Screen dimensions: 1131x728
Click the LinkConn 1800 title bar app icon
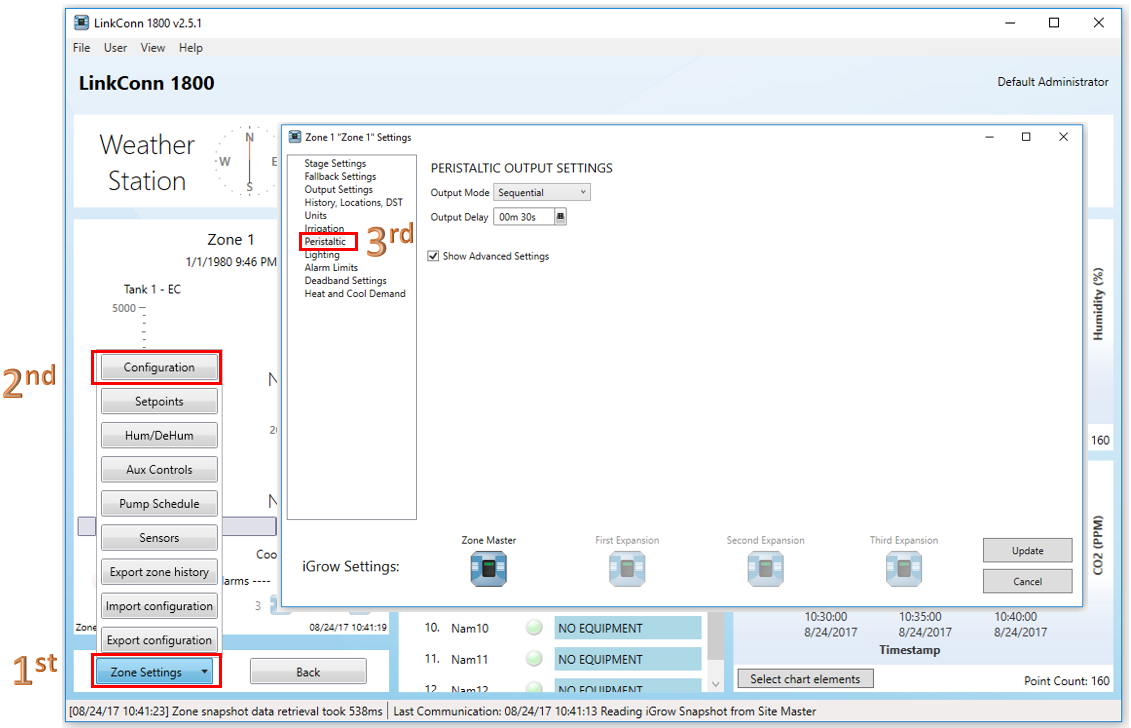[x=82, y=22]
